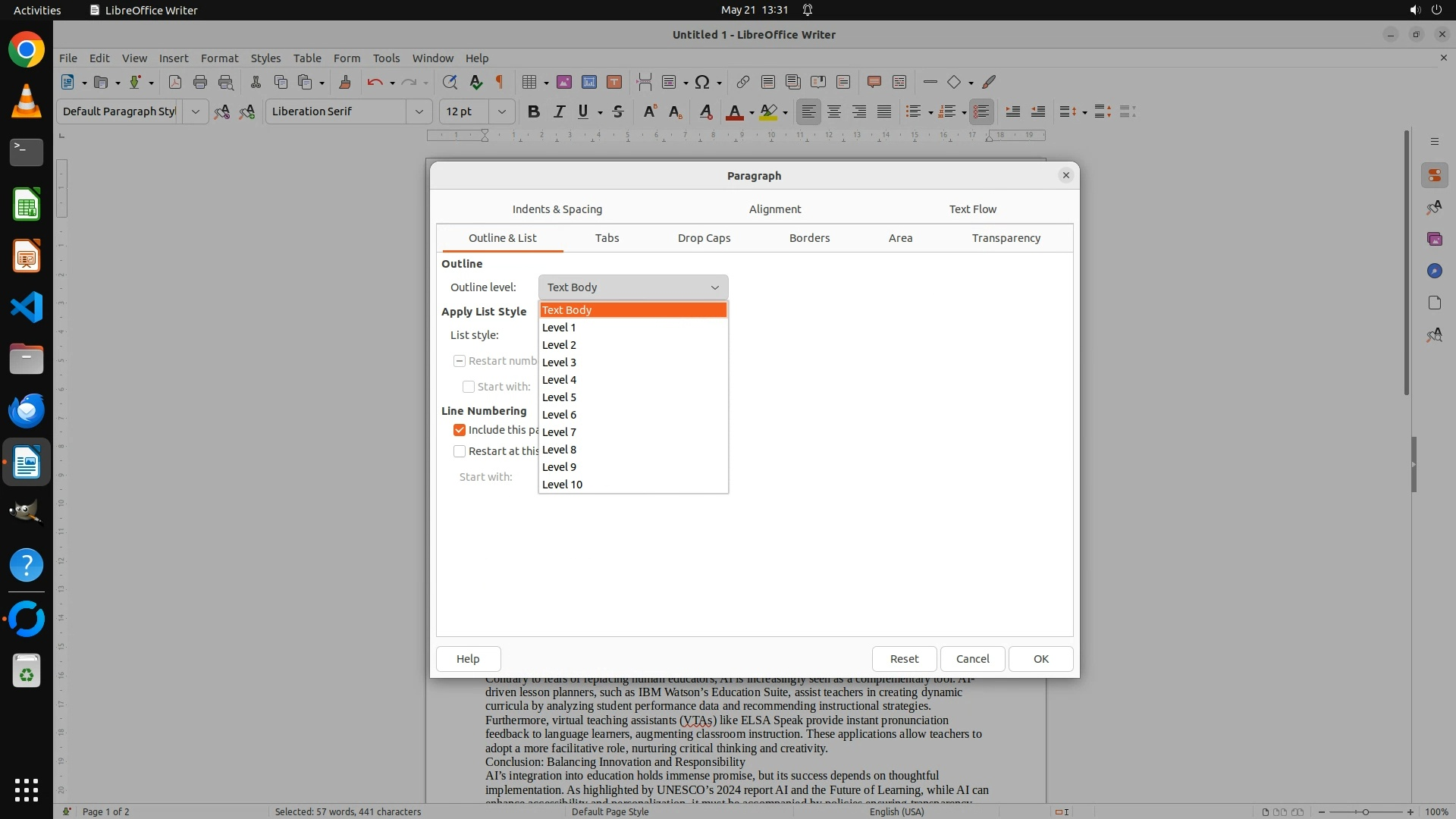Viewport: 1456px width, 819px height.
Task: Select Level 3 from outline level list
Action: click(x=560, y=362)
